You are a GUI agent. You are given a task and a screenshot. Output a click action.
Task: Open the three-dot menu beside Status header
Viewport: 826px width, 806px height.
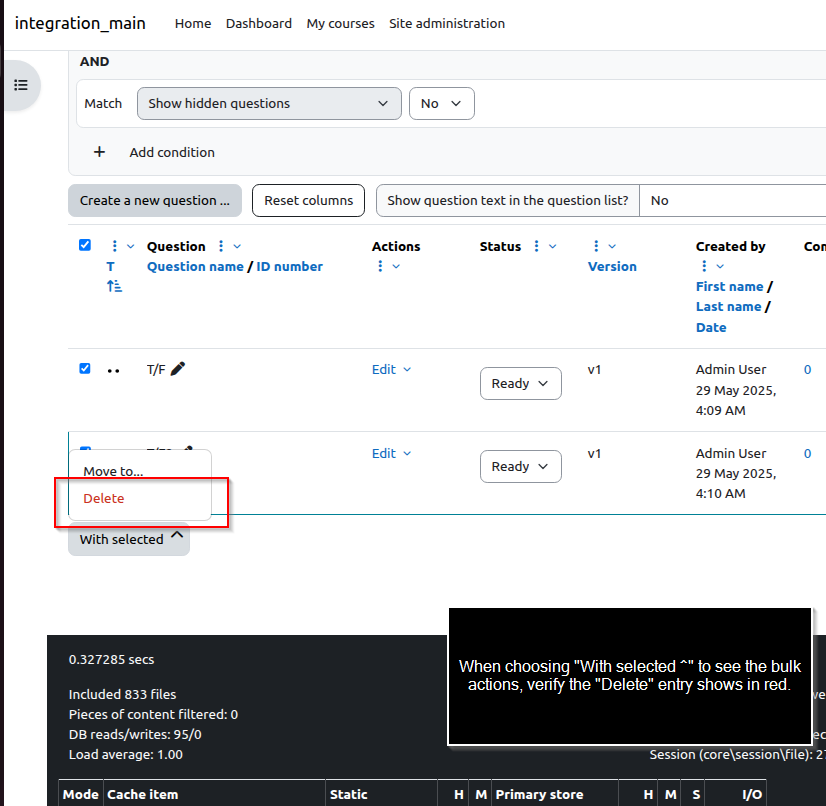point(536,246)
